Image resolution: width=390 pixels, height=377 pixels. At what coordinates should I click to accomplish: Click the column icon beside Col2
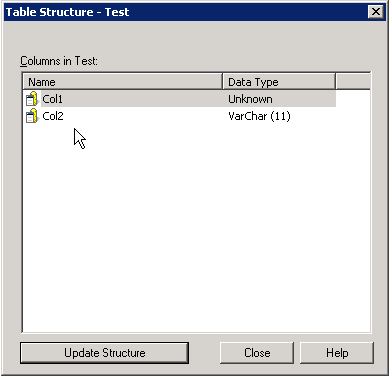32,116
